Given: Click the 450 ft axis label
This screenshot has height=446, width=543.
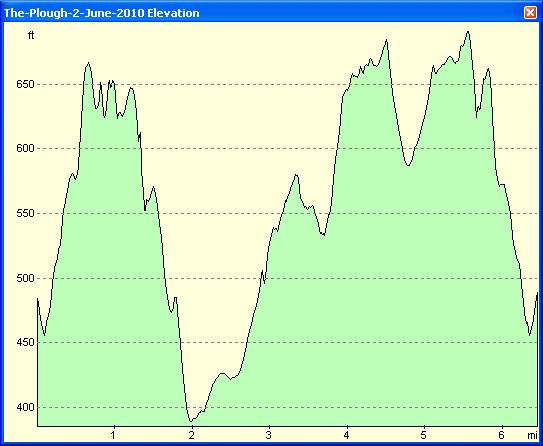Looking at the screenshot, I should coord(25,342).
